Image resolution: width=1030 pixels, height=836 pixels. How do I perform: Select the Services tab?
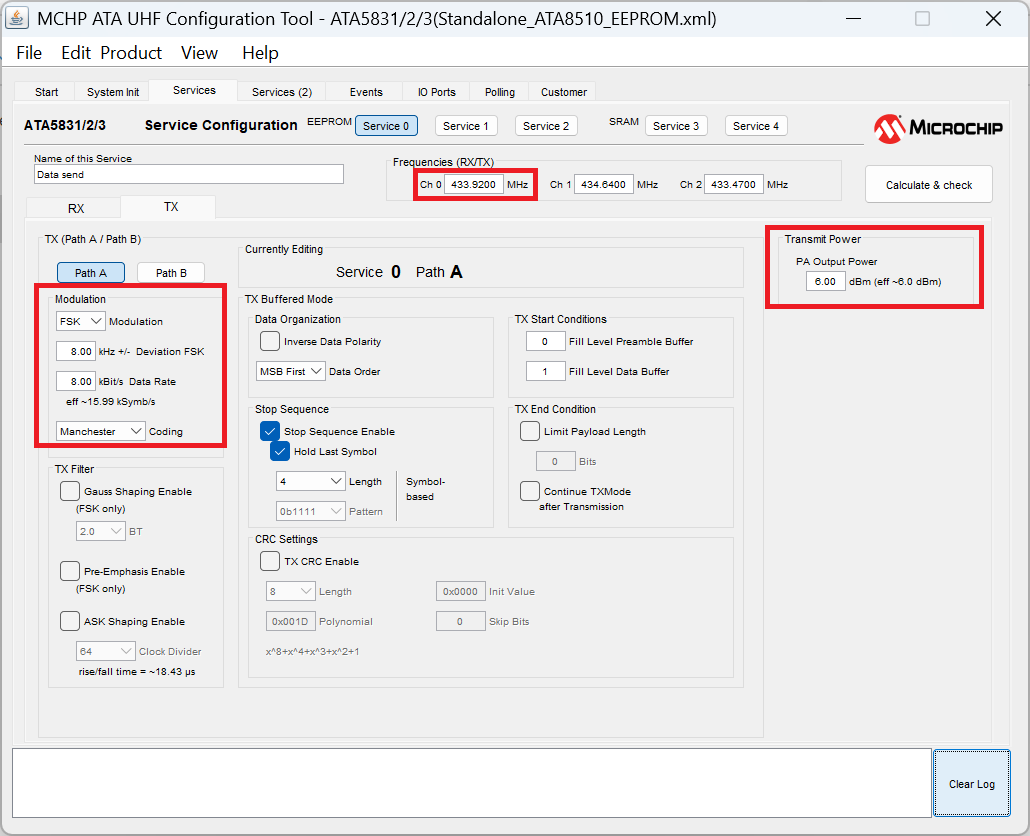pos(194,90)
